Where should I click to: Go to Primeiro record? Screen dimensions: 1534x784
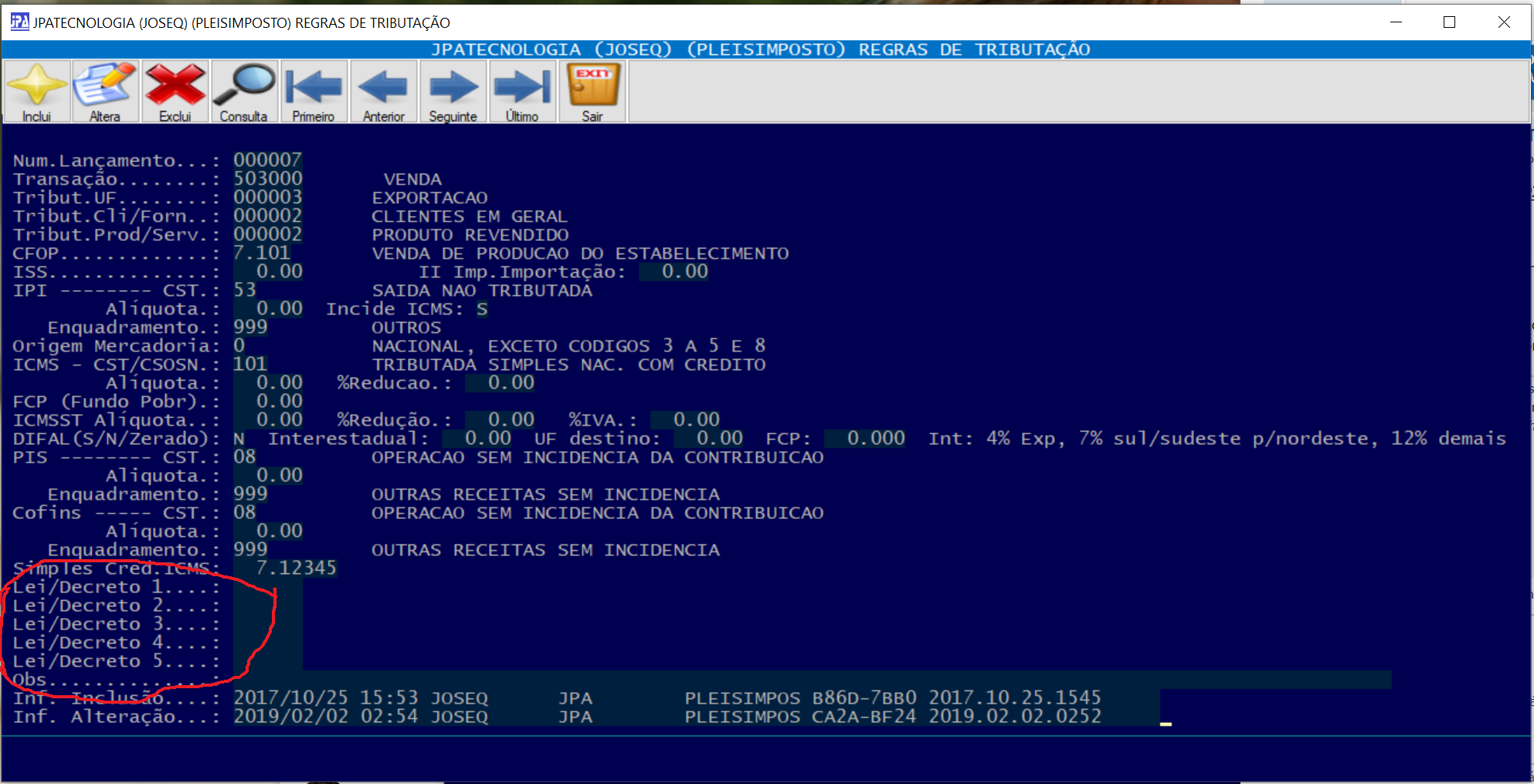pos(314,92)
